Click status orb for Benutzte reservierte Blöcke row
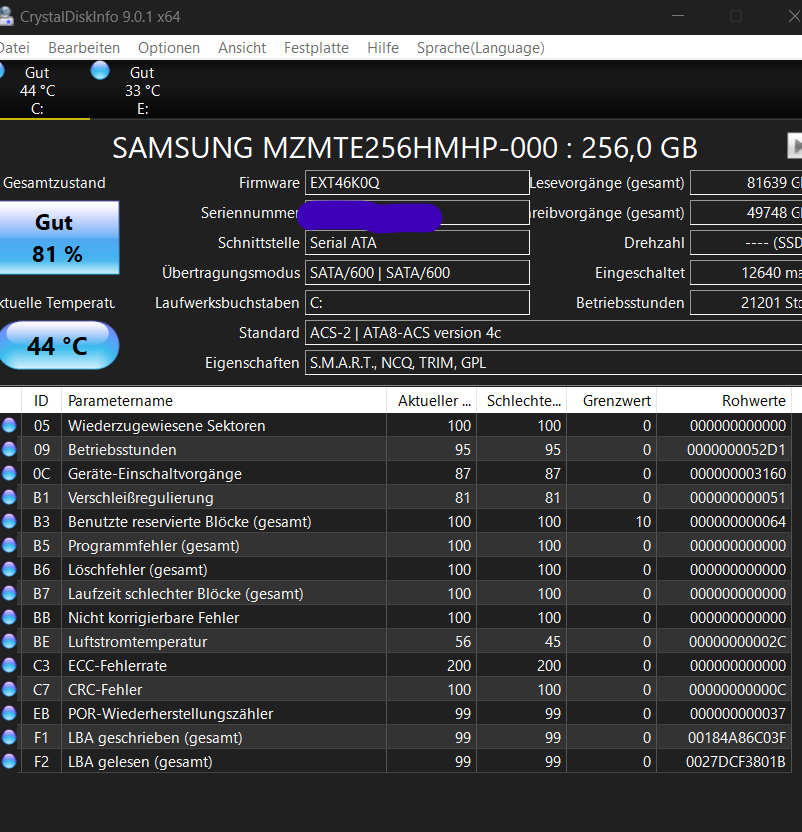 coord(9,521)
